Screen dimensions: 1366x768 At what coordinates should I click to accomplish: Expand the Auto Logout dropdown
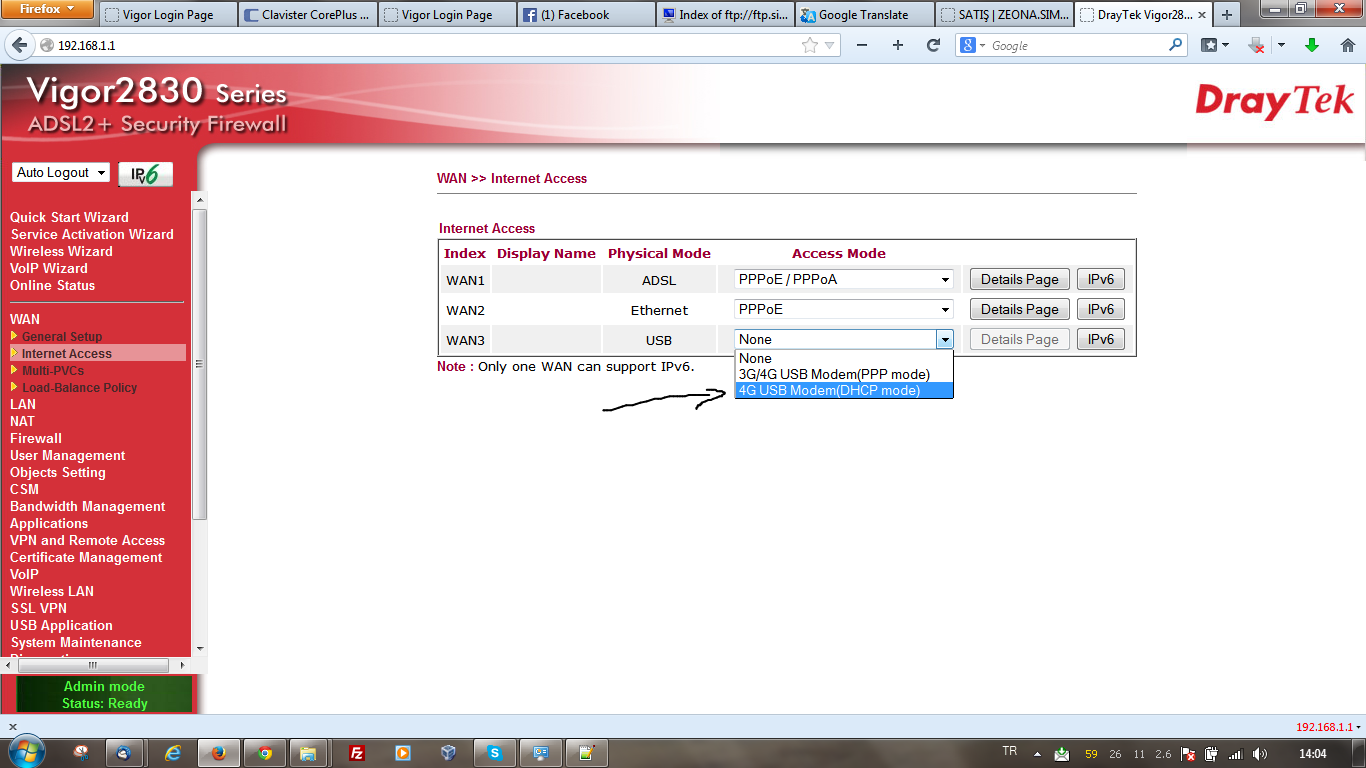pyautogui.click(x=61, y=173)
